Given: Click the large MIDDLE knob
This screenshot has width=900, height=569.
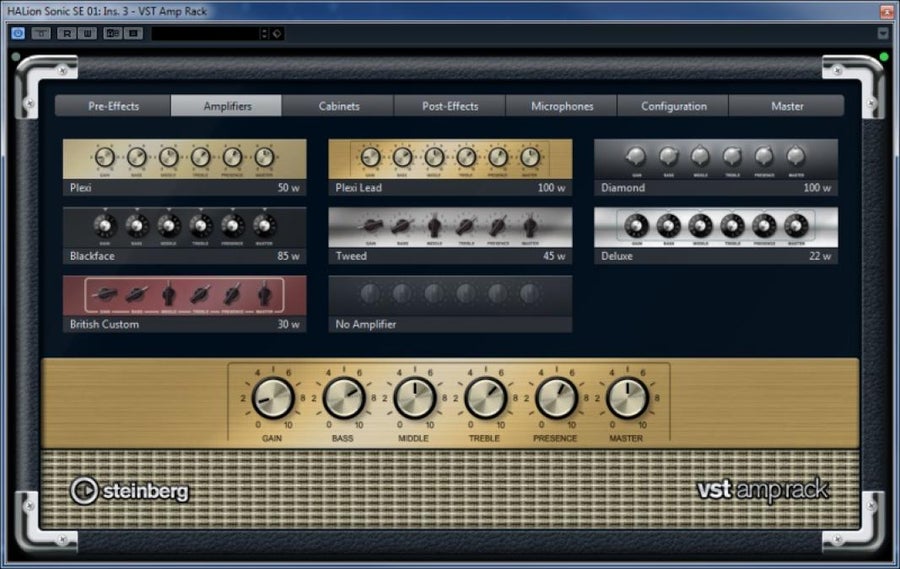Looking at the screenshot, I should (414, 398).
